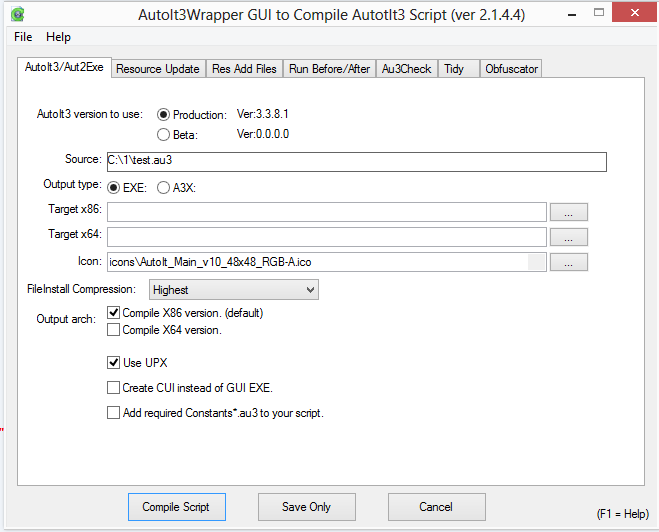Open the Obfuscator tab
The height and width of the screenshot is (532, 659).
[511, 69]
